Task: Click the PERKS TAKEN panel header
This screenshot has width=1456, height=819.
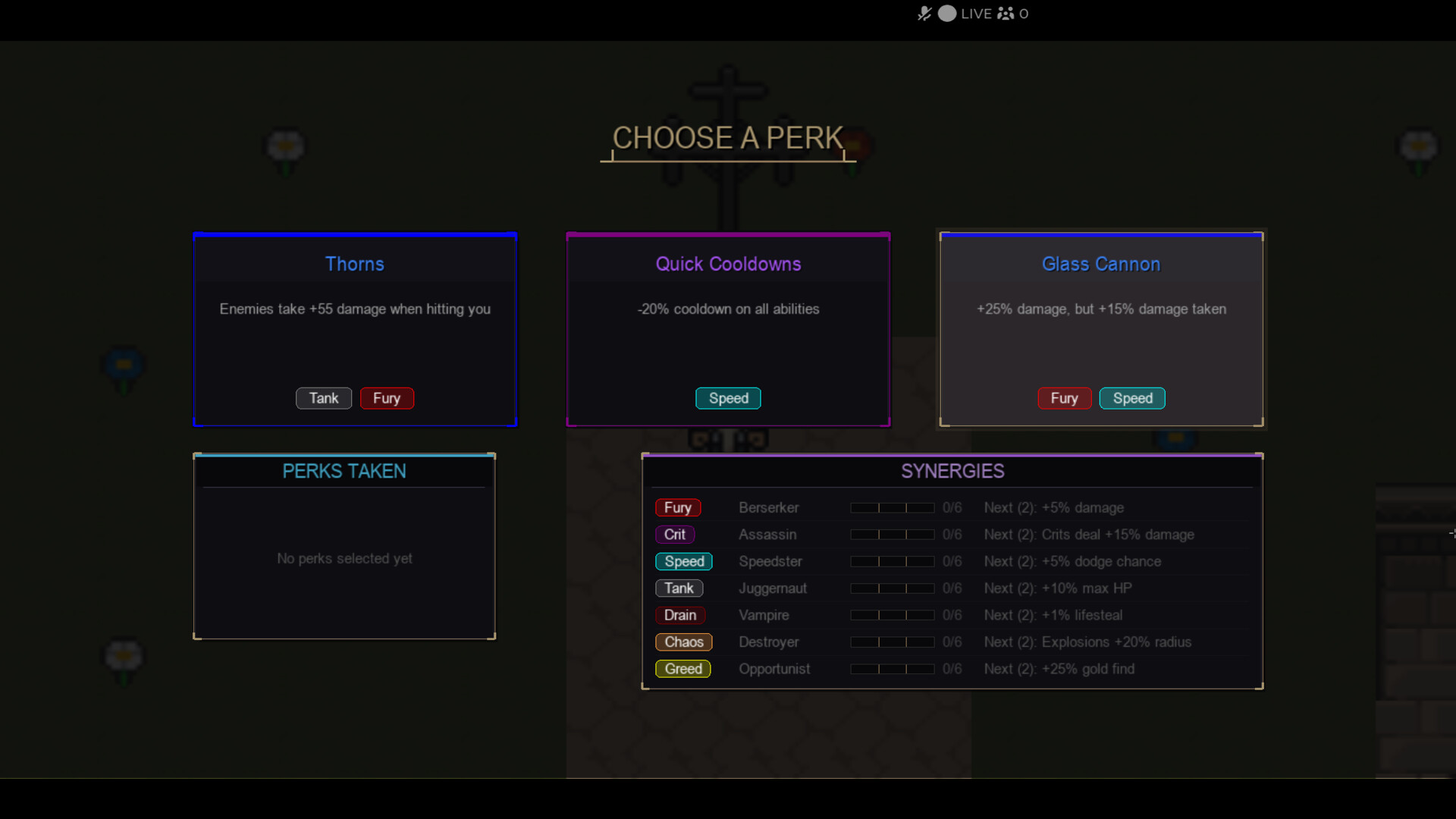Action: [344, 471]
